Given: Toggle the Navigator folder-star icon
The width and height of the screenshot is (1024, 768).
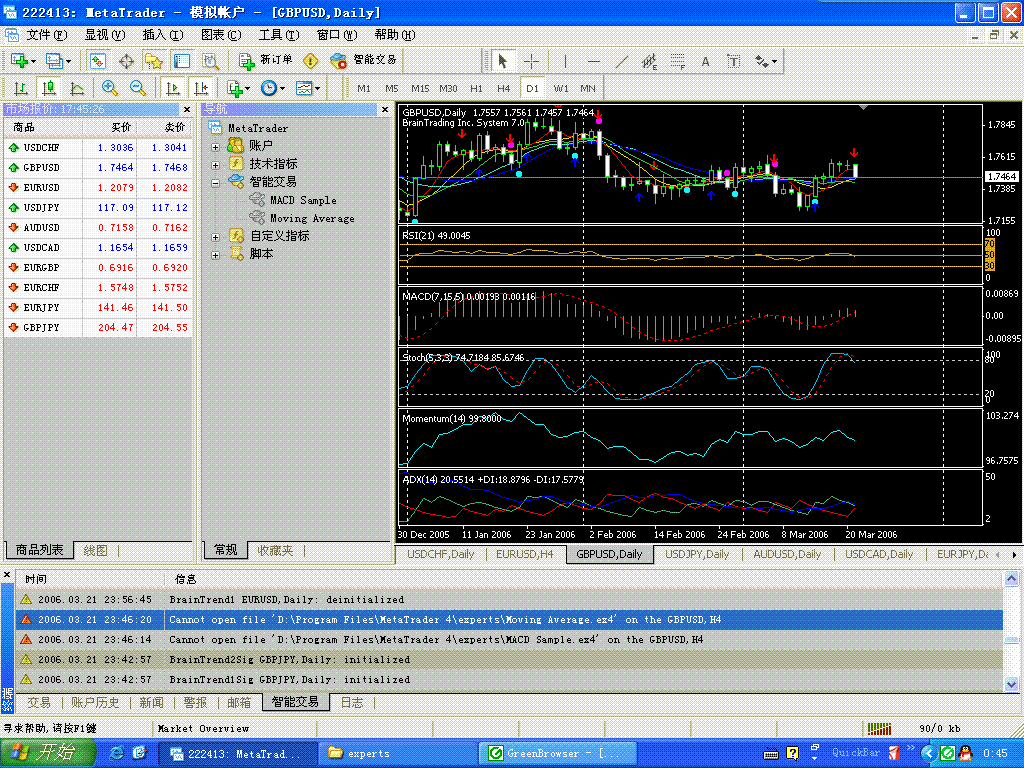Looking at the screenshot, I should tap(154, 61).
